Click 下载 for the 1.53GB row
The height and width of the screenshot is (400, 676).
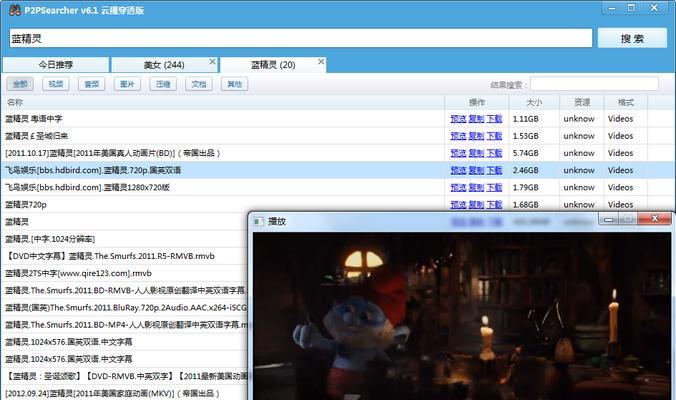point(494,136)
